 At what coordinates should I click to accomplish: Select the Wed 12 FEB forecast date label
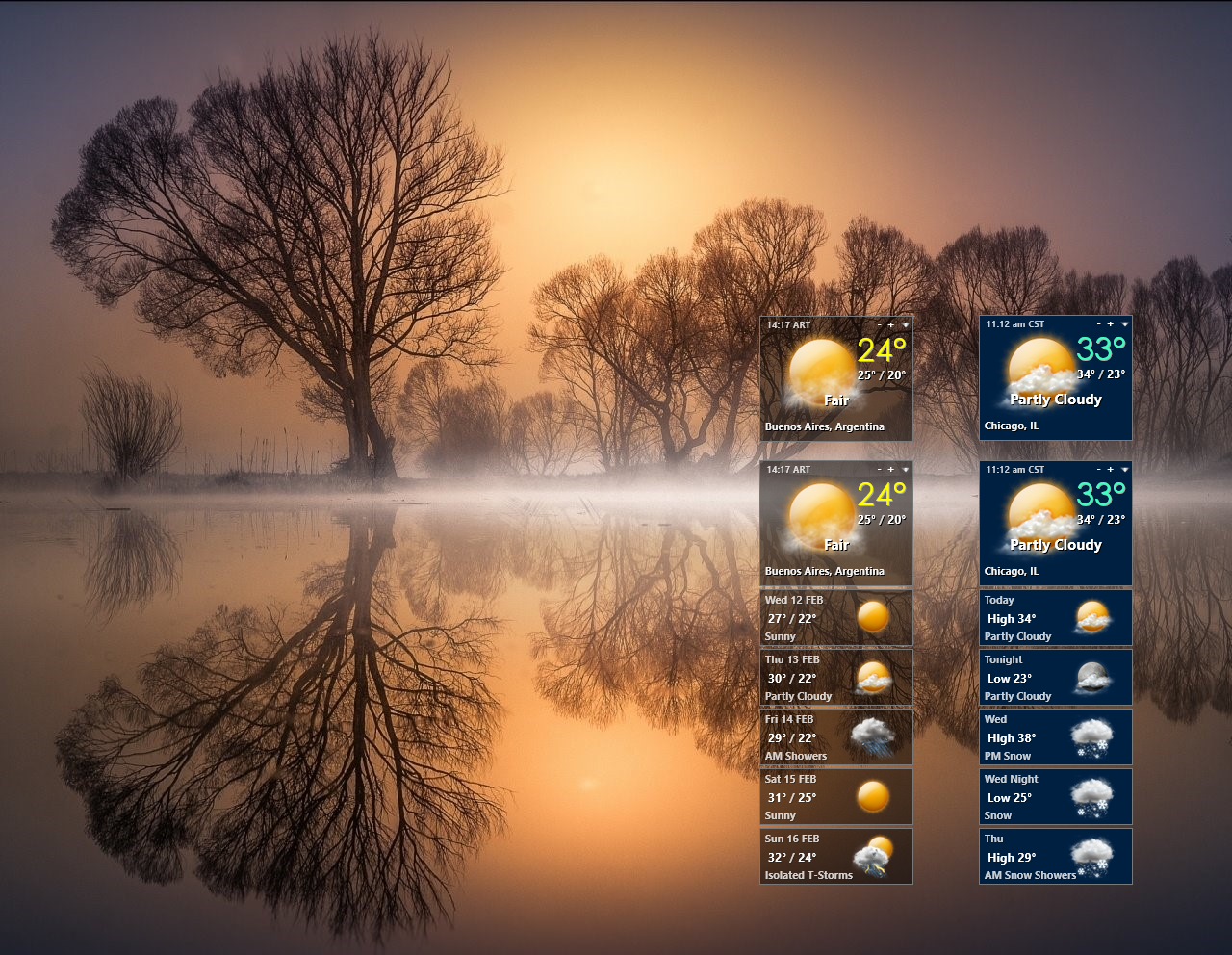[x=794, y=600]
